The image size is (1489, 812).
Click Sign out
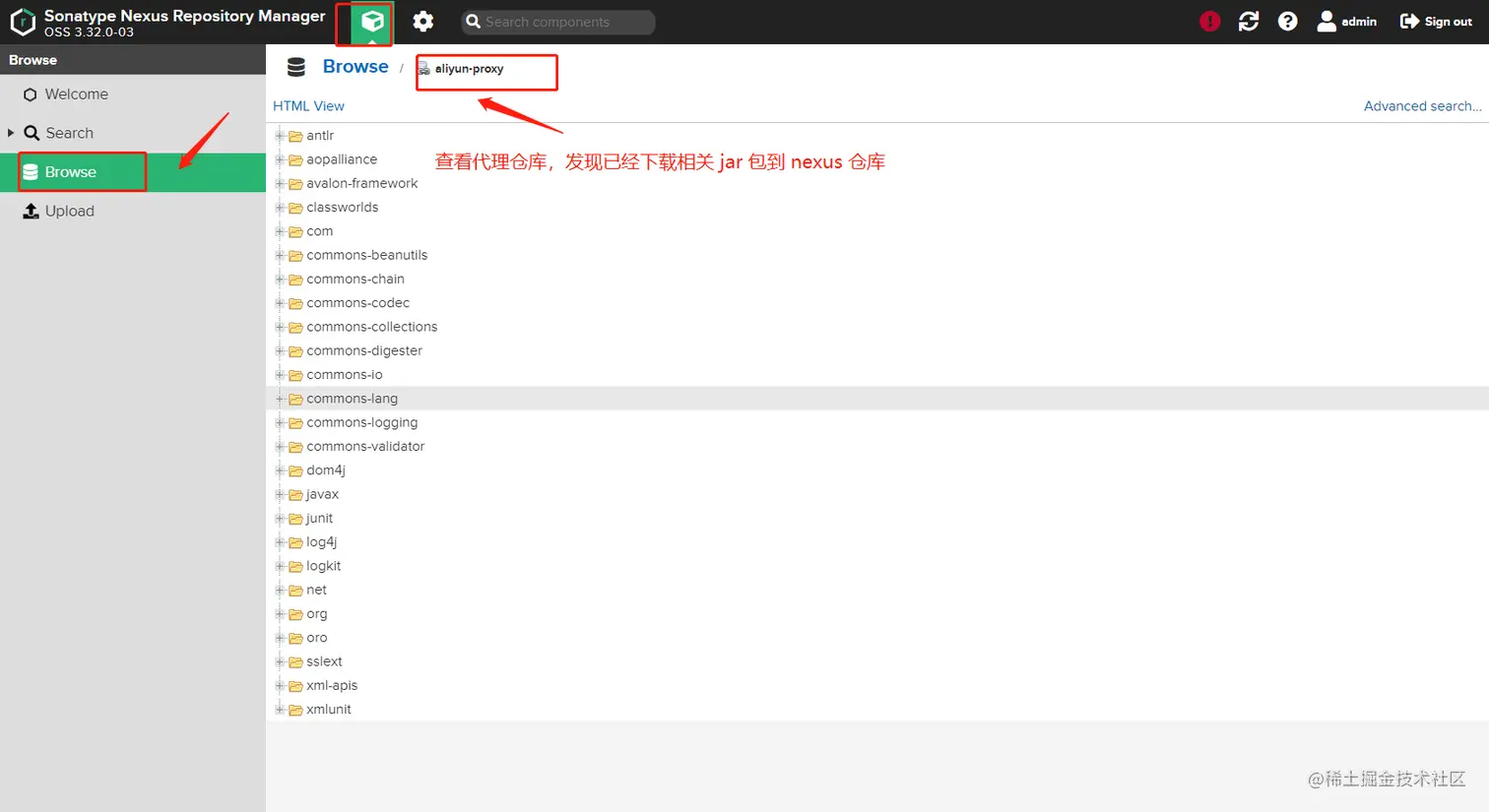pyautogui.click(x=1436, y=21)
